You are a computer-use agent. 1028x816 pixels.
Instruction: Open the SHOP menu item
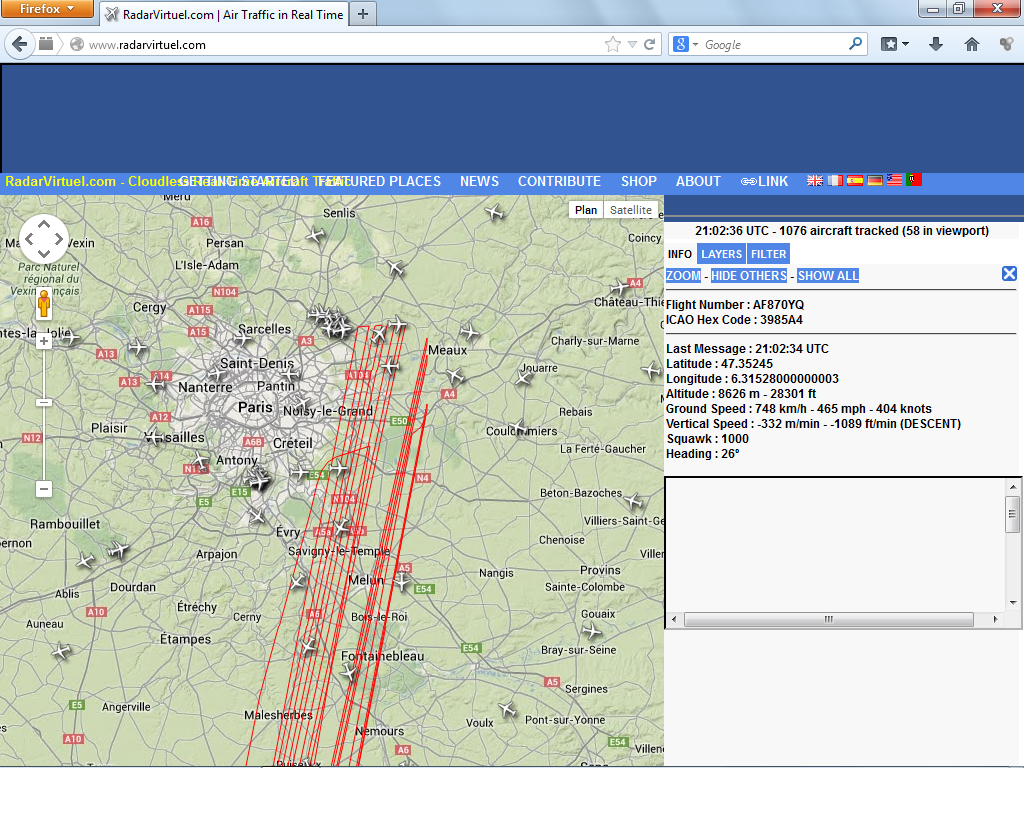639,182
